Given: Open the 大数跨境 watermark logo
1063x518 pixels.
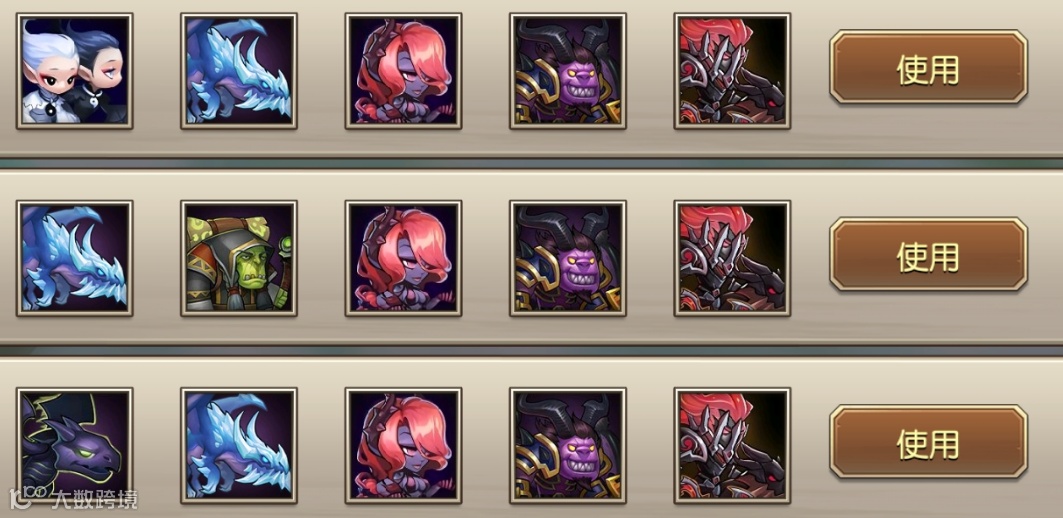Looking at the screenshot, I should 71,498.
